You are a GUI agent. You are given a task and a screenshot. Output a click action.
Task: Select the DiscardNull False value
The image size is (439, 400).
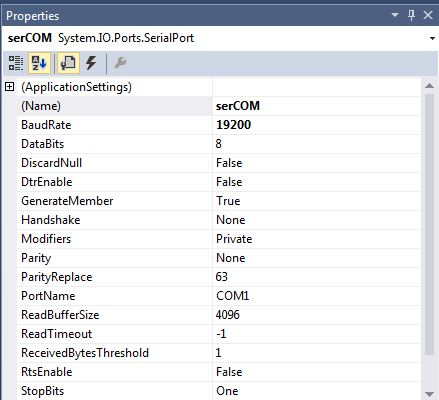(316, 163)
